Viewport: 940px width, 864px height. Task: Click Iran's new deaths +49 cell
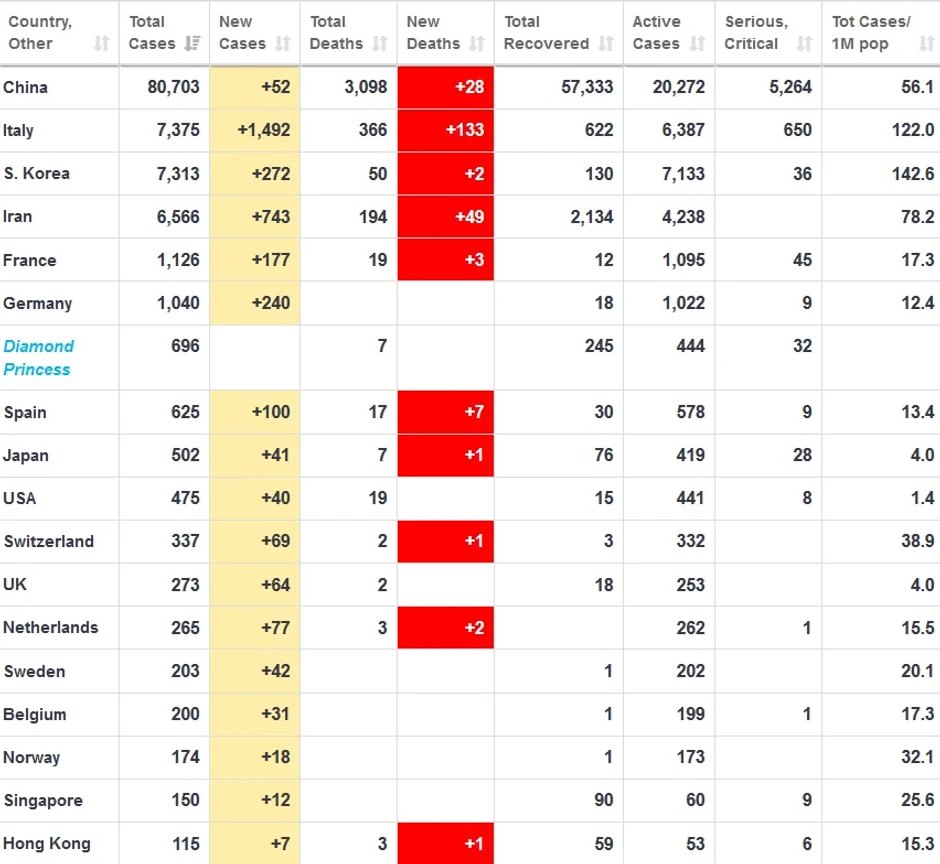(x=446, y=216)
